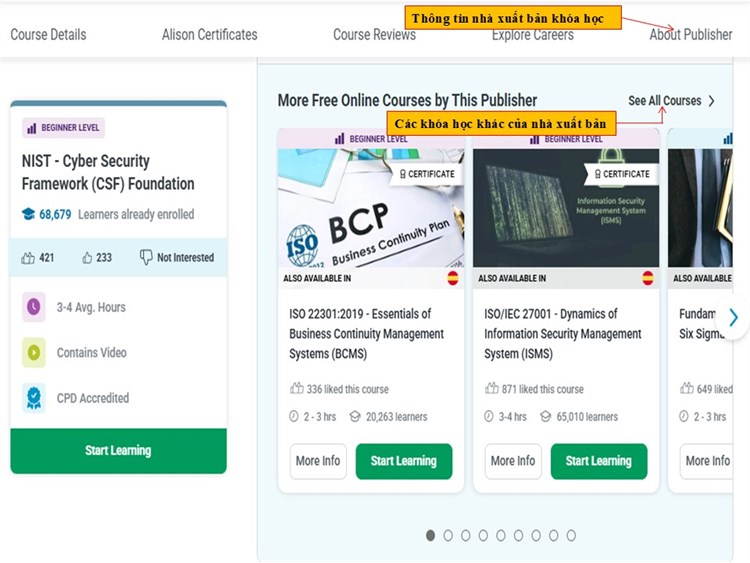Click the See All Courses link

[665, 101]
